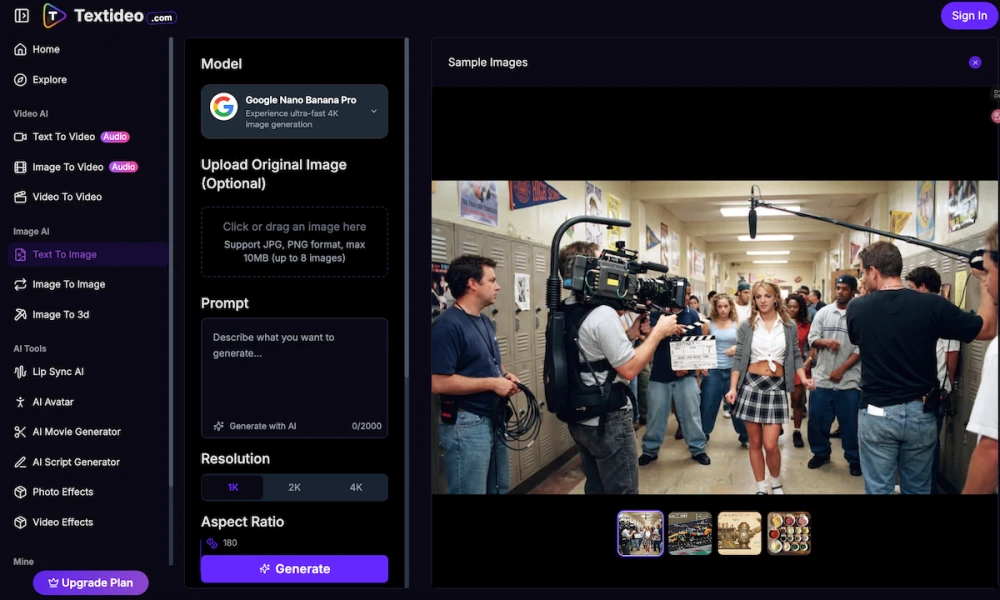Collapse the sidebar using the panel icon
This screenshot has height=600, width=1000.
[22, 15]
